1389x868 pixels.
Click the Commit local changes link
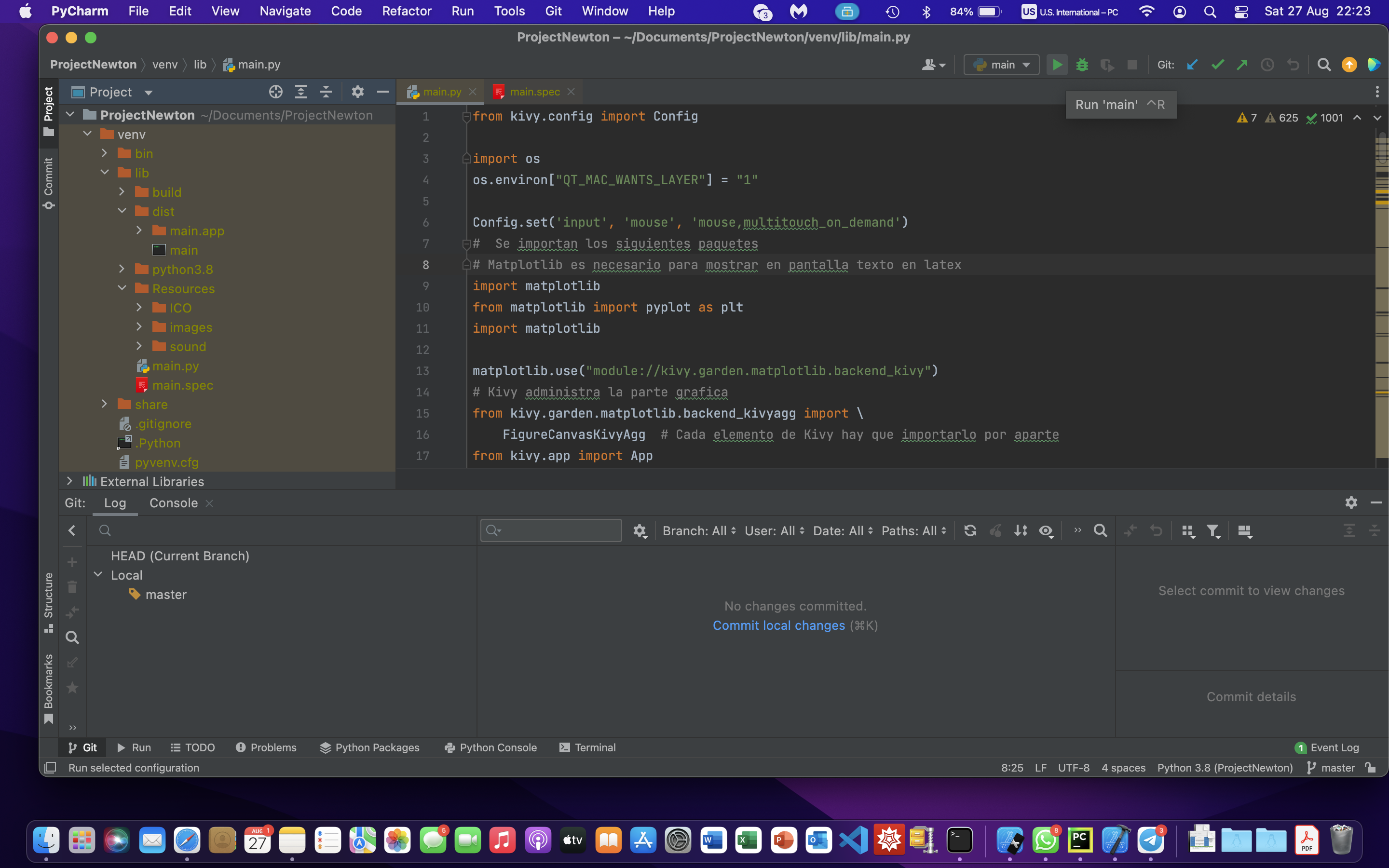pyautogui.click(x=778, y=625)
